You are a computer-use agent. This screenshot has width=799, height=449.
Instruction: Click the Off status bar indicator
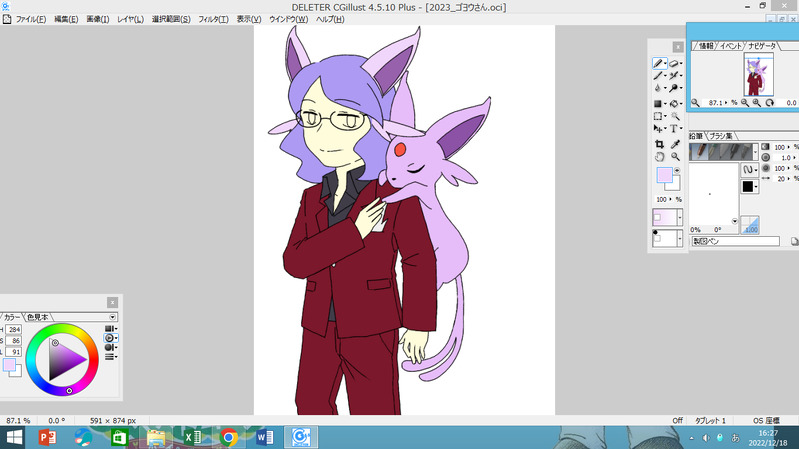pyautogui.click(x=677, y=420)
